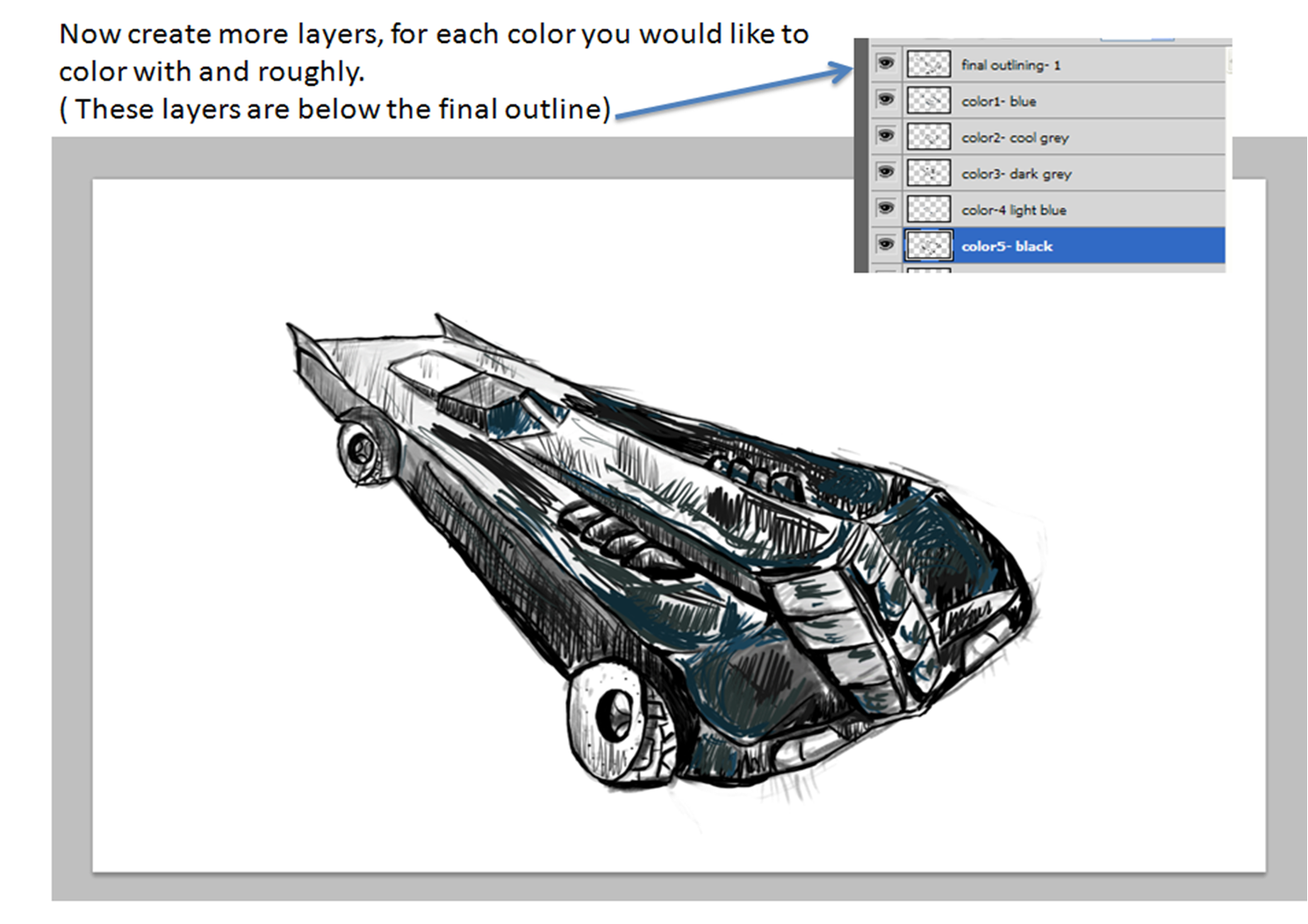Toggle eye icon for color3- dark grey
This screenshot has height=924, width=1308.
886,172
